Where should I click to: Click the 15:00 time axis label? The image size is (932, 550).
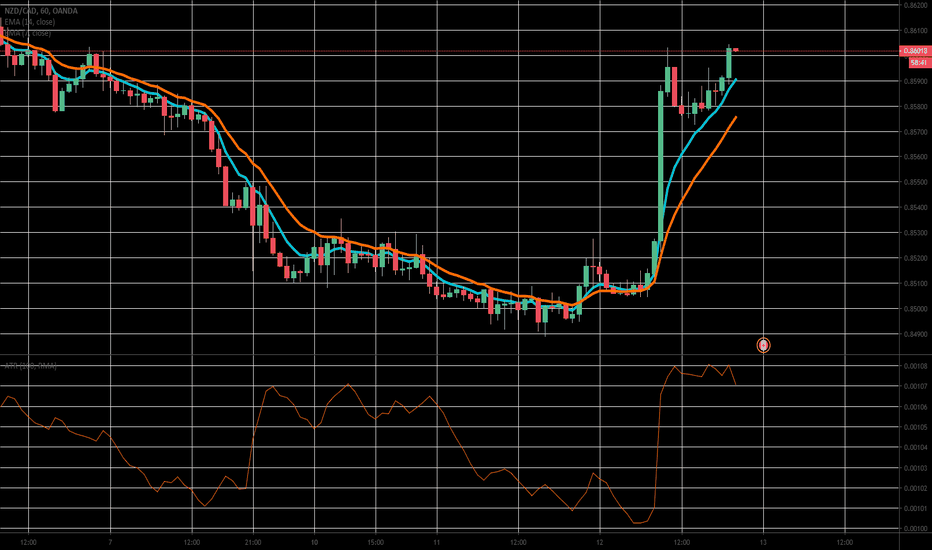[376, 542]
